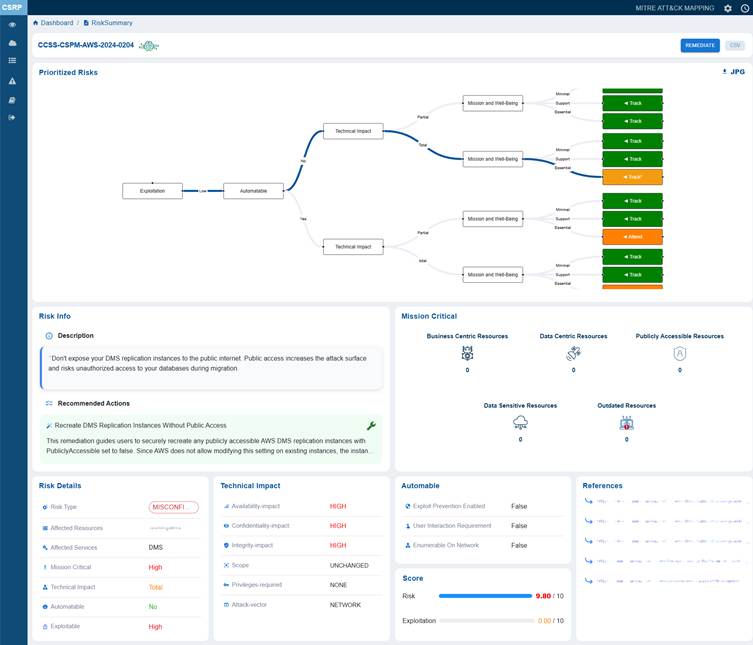Click the cloud icon in the sidebar
This screenshot has width=753, height=645.
tap(12, 43)
